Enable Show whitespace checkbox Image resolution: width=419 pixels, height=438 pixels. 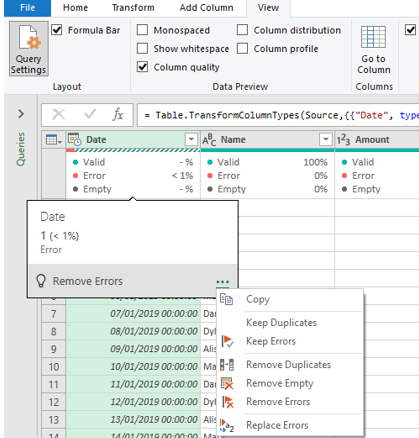(x=142, y=49)
